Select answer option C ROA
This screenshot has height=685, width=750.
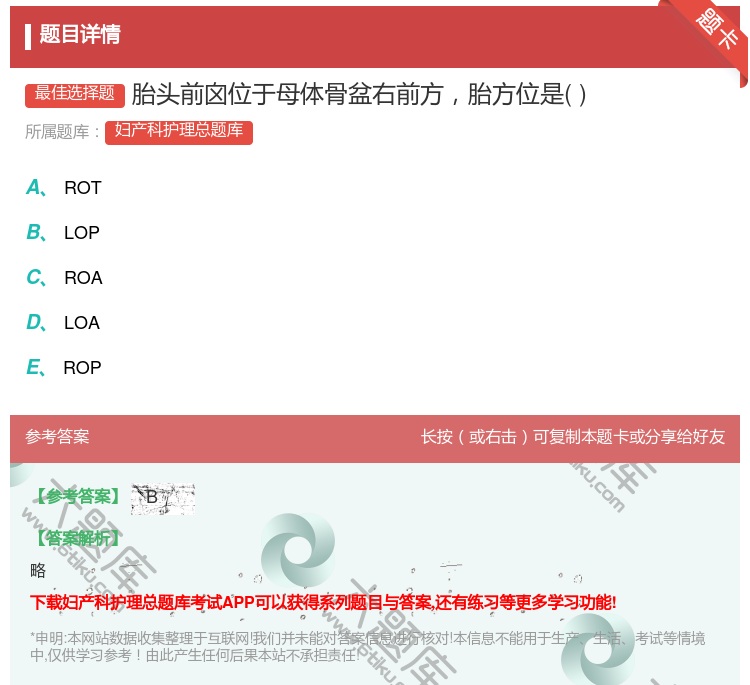click(64, 277)
